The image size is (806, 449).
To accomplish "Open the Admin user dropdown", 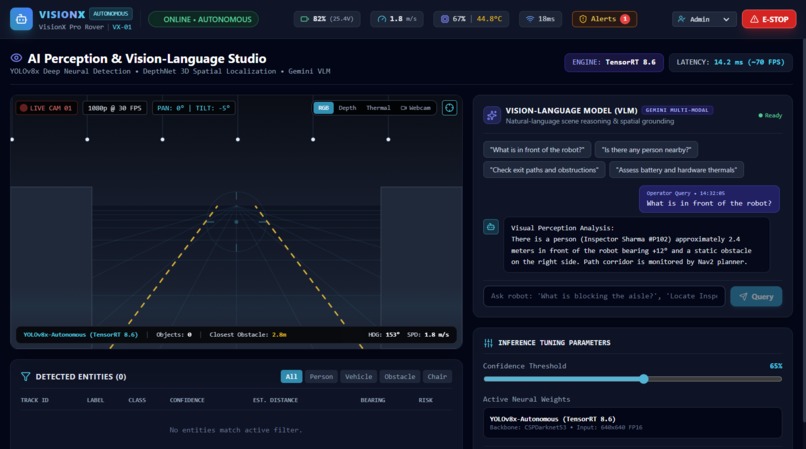I will 704,19.
